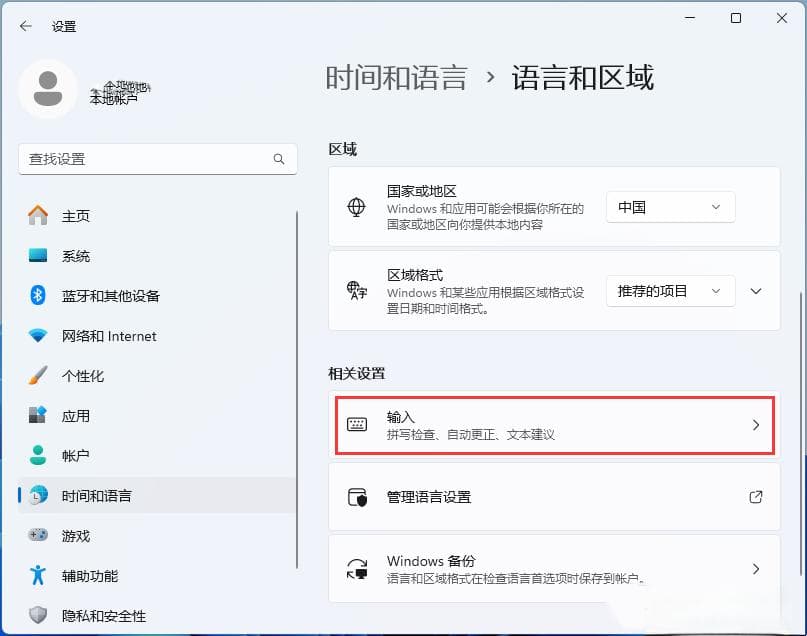Click the 应用 apps icon
Screen dimensions: 807x636
click(38, 415)
